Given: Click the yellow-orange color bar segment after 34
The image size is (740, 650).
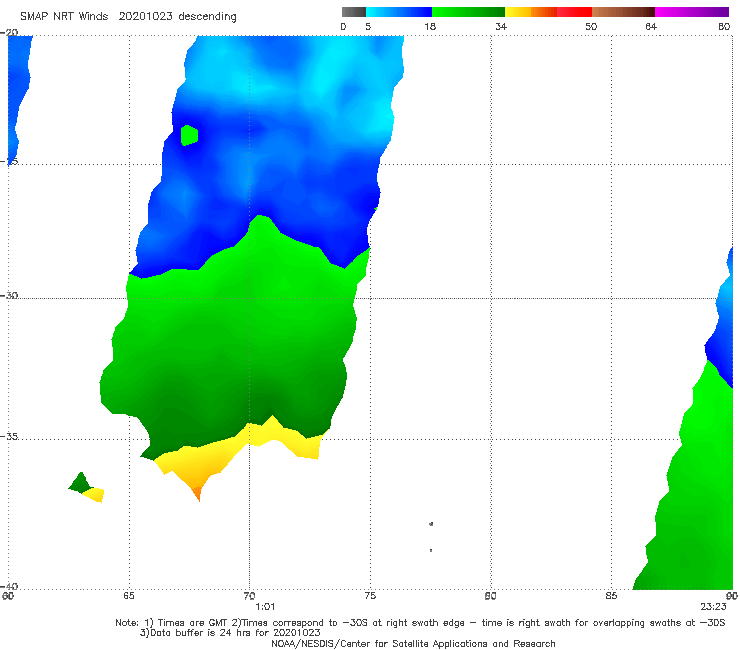Looking at the screenshot, I should (531, 12).
